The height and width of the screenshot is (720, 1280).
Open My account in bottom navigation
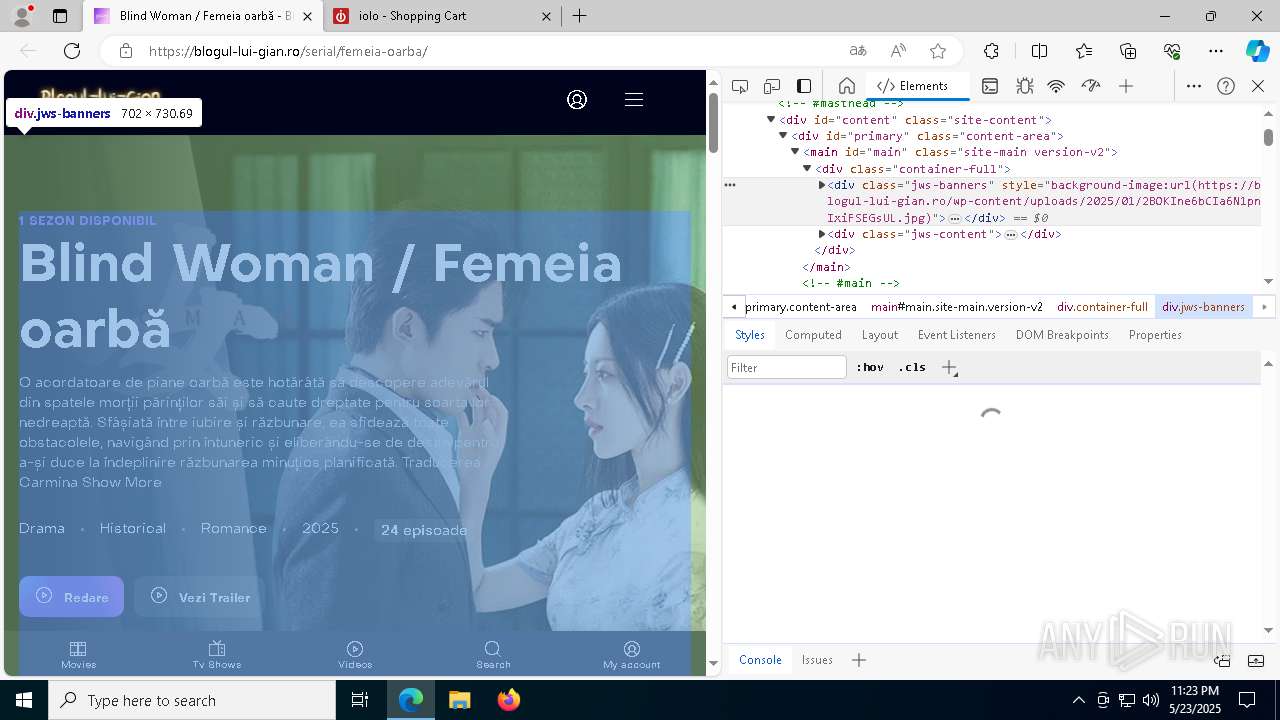coord(631,655)
